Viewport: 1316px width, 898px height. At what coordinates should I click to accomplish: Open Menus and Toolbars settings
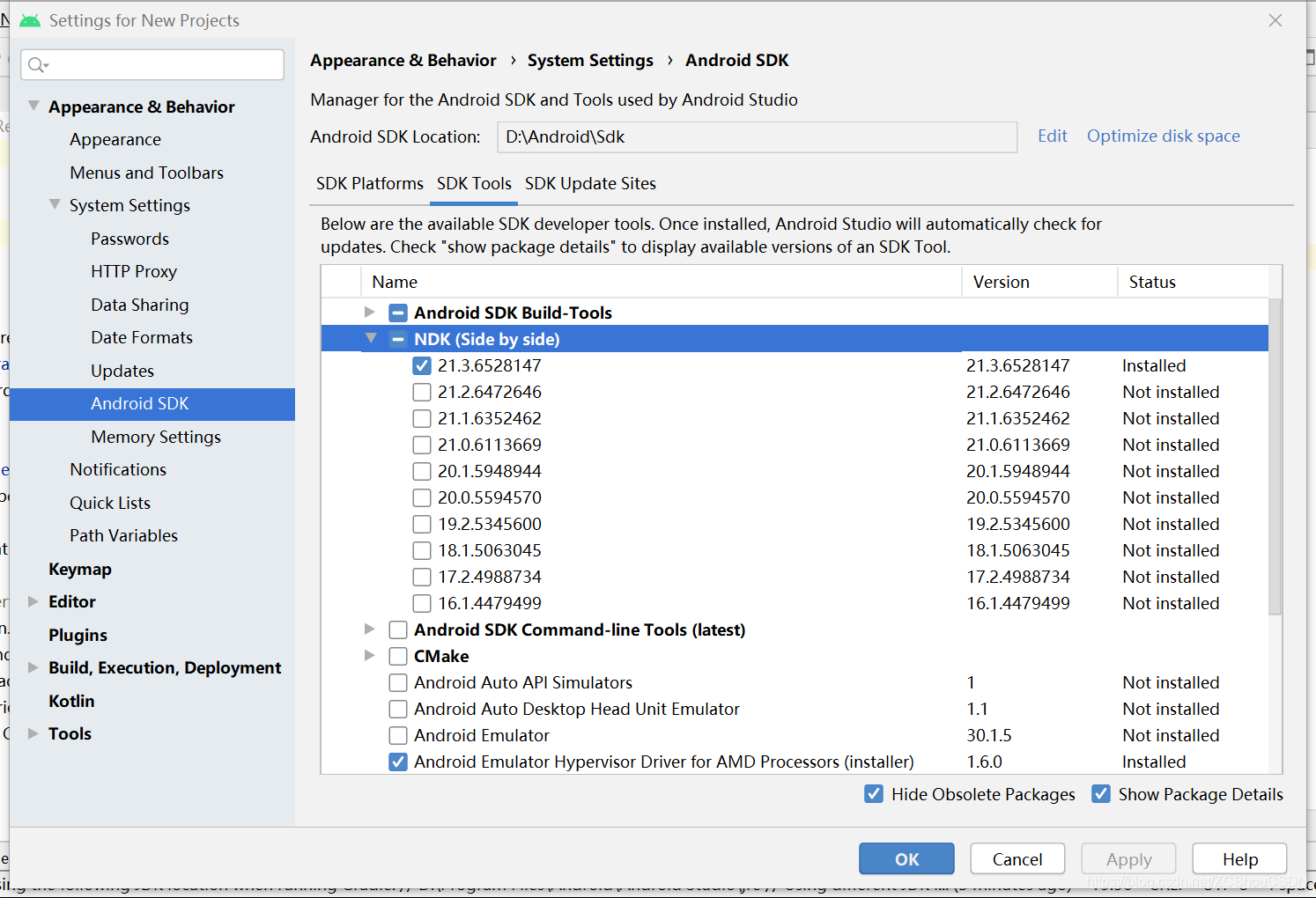pos(147,173)
